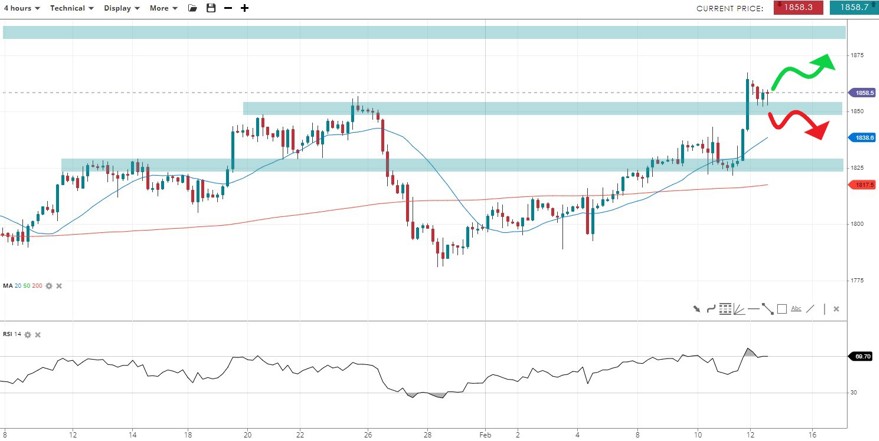Expand the Technical indicators menu

point(71,7)
